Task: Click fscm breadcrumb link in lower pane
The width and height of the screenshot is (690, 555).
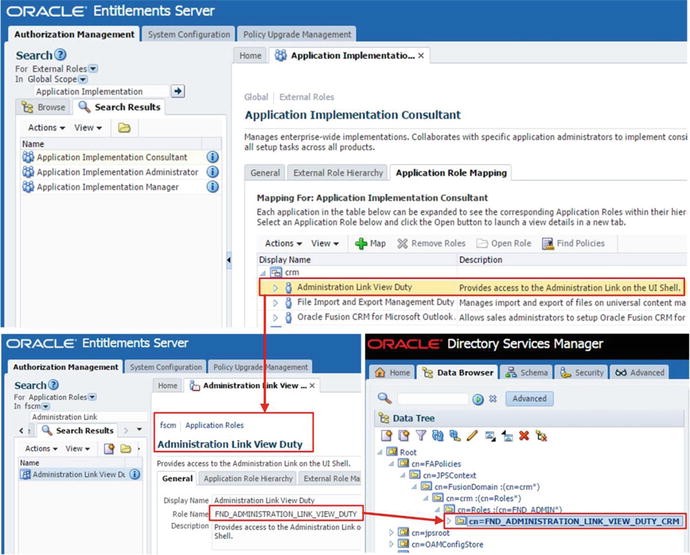Action: (168, 425)
